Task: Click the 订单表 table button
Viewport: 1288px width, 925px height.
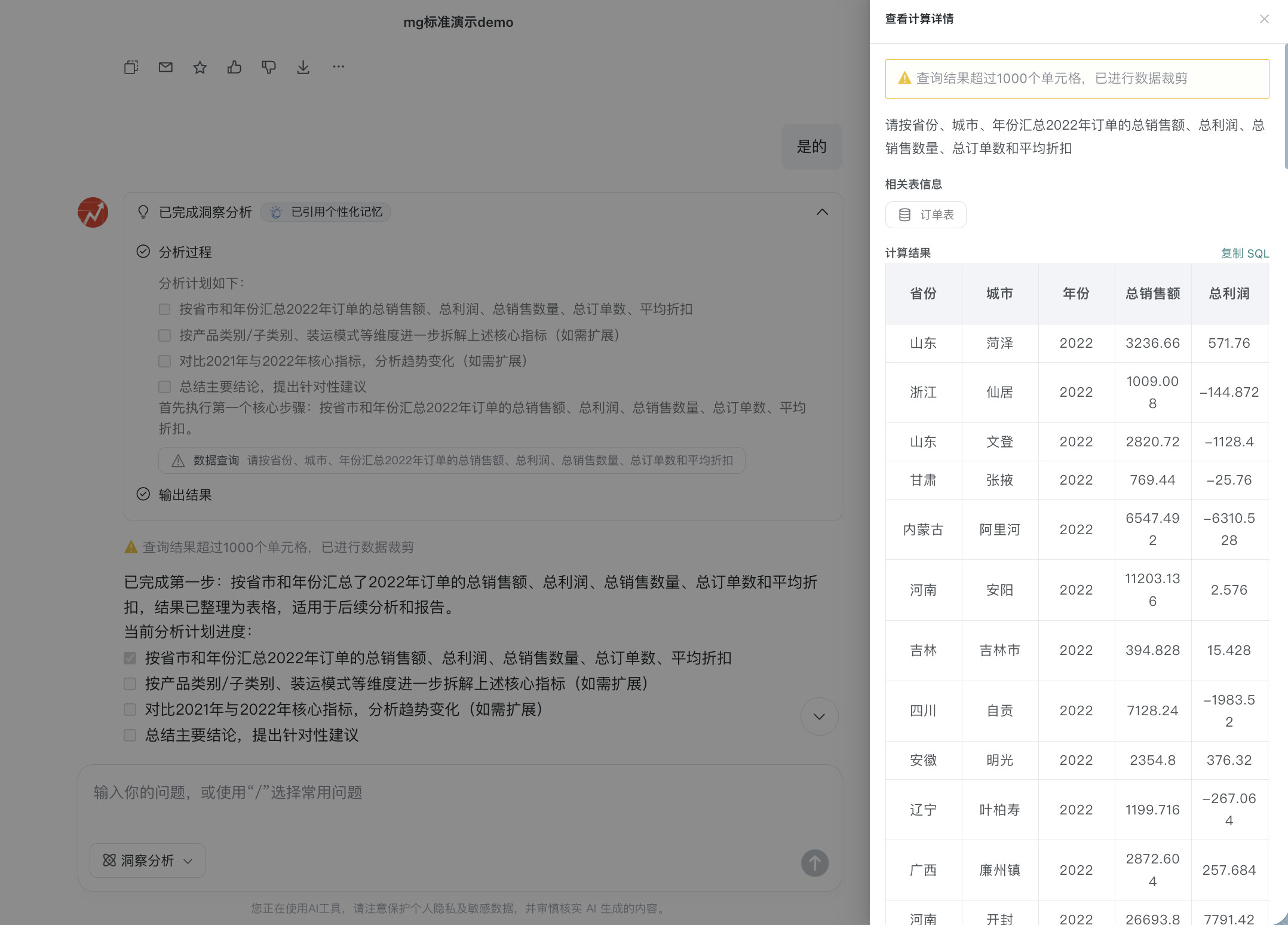Action: click(926, 215)
